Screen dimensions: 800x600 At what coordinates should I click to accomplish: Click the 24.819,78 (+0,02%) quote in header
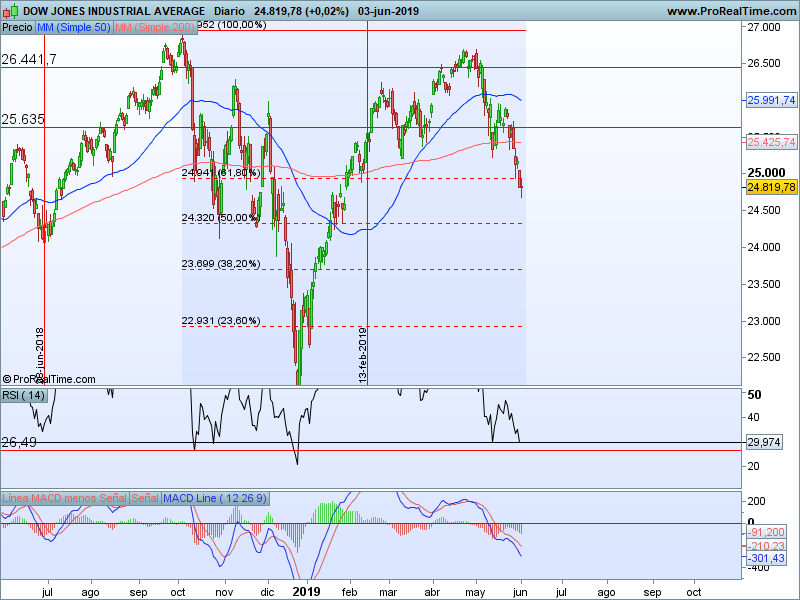tap(302, 11)
